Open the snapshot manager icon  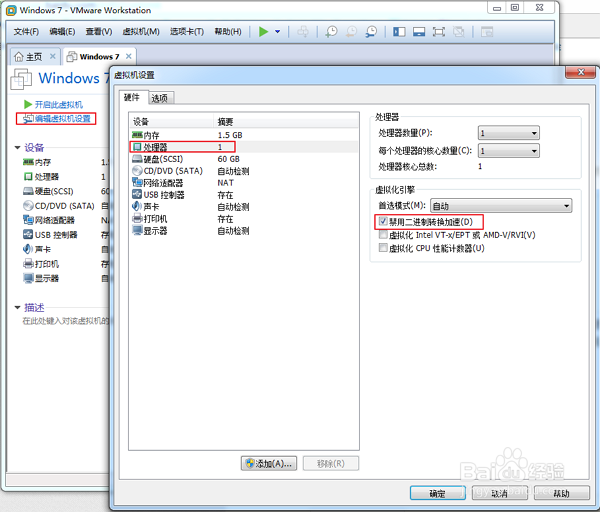click(x=371, y=32)
